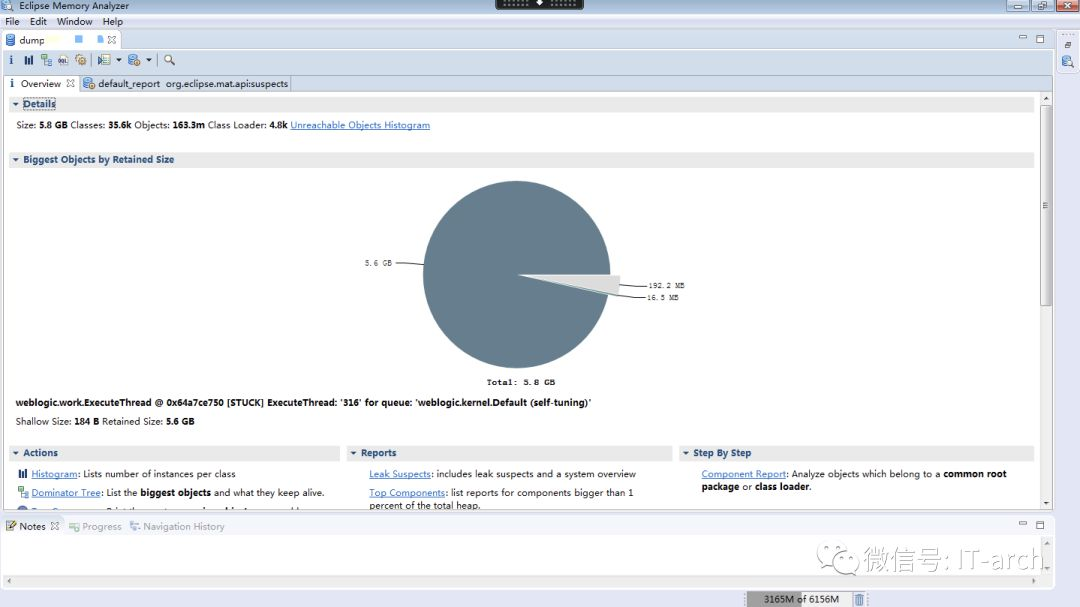The image size is (1080, 607).
Task: Open the Component Report link
Action: coord(743,474)
